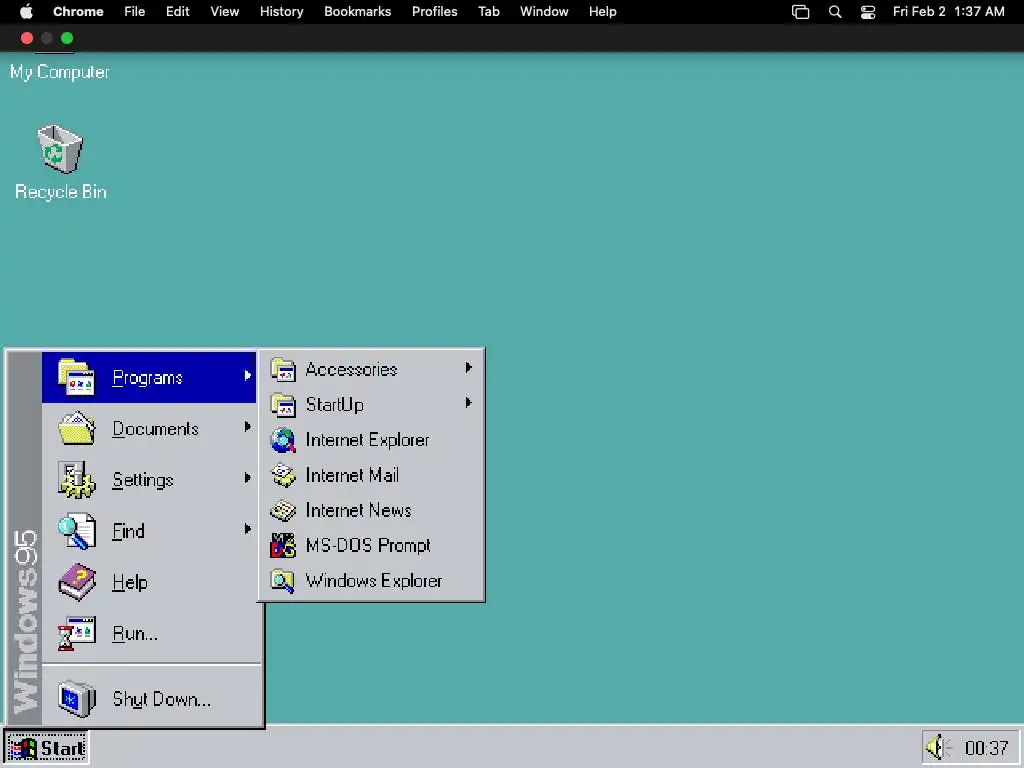Launch Internet Explorer text entry
The width and height of the screenshot is (1024, 768).
pyautogui.click(x=367, y=440)
